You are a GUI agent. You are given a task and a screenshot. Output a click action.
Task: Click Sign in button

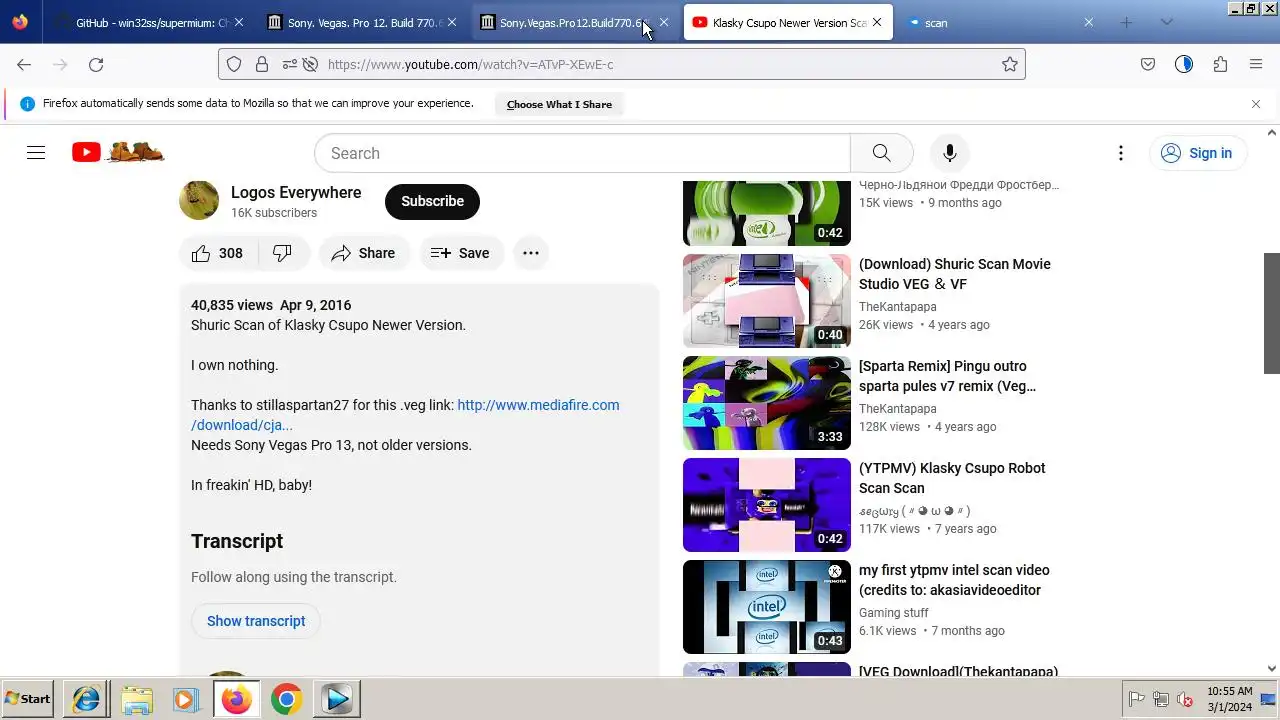[1197, 153]
